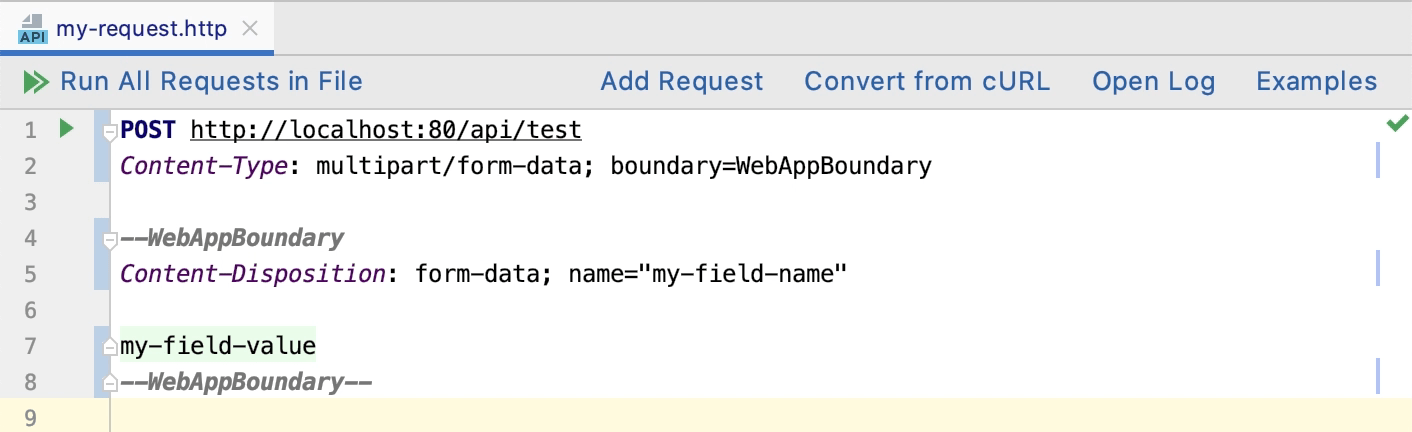
Task: Click the my-field-value text
Action: click(217, 347)
